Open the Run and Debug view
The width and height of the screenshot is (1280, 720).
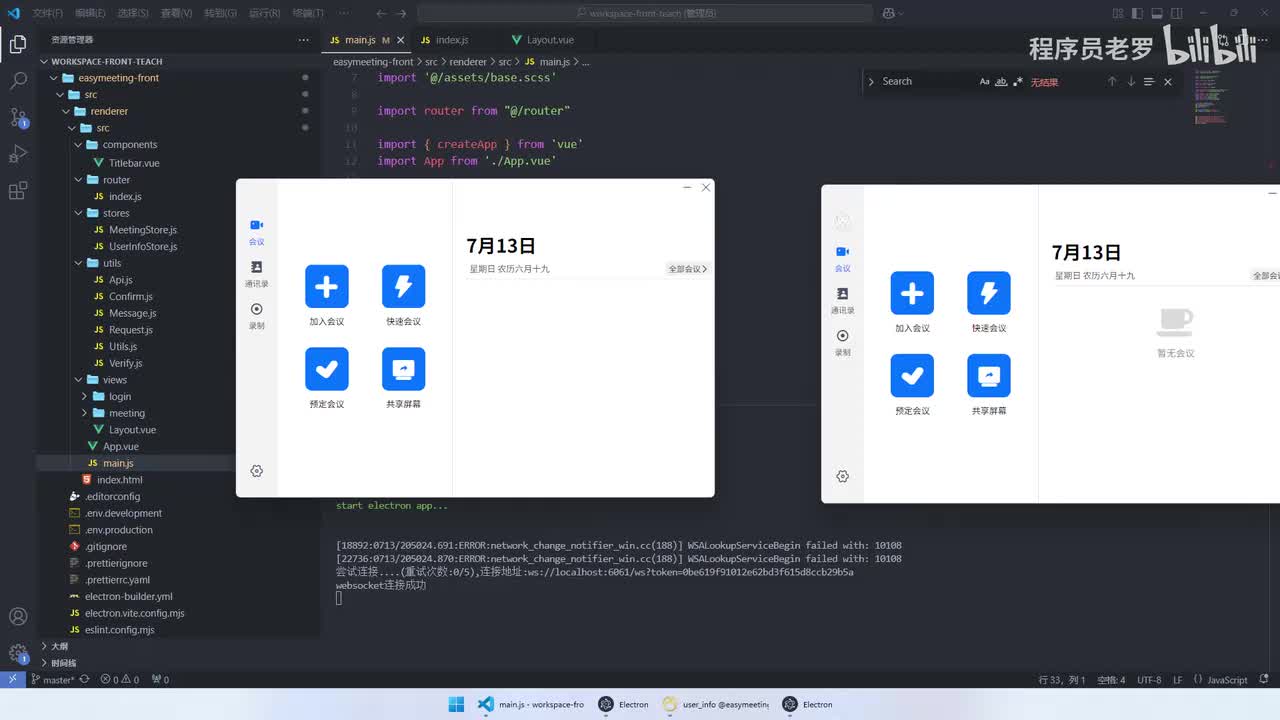(18, 154)
